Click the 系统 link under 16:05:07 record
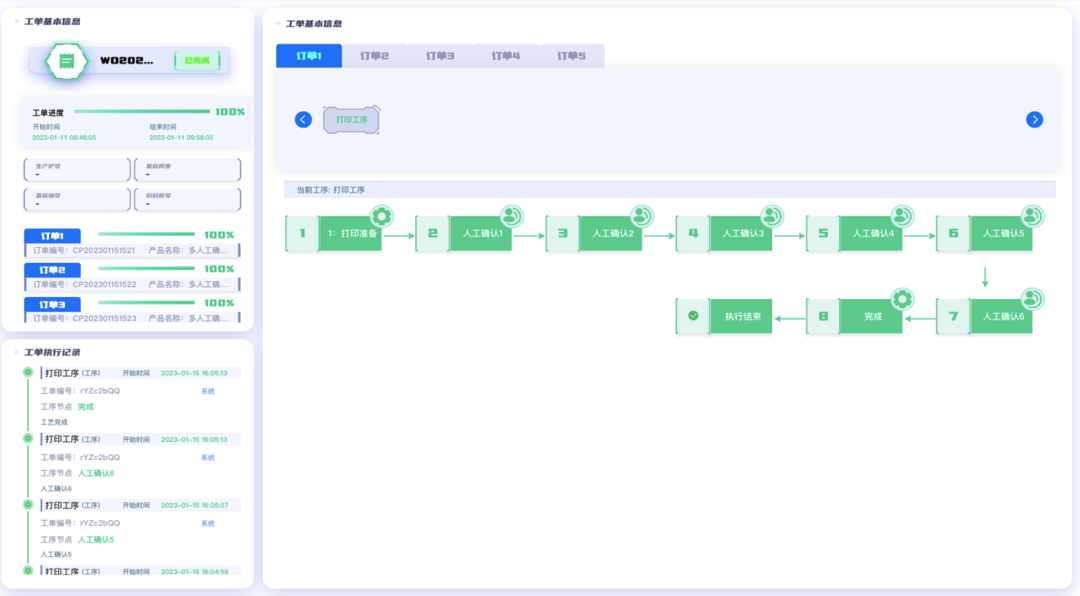This screenshot has height=596, width=1080. (208, 524)
